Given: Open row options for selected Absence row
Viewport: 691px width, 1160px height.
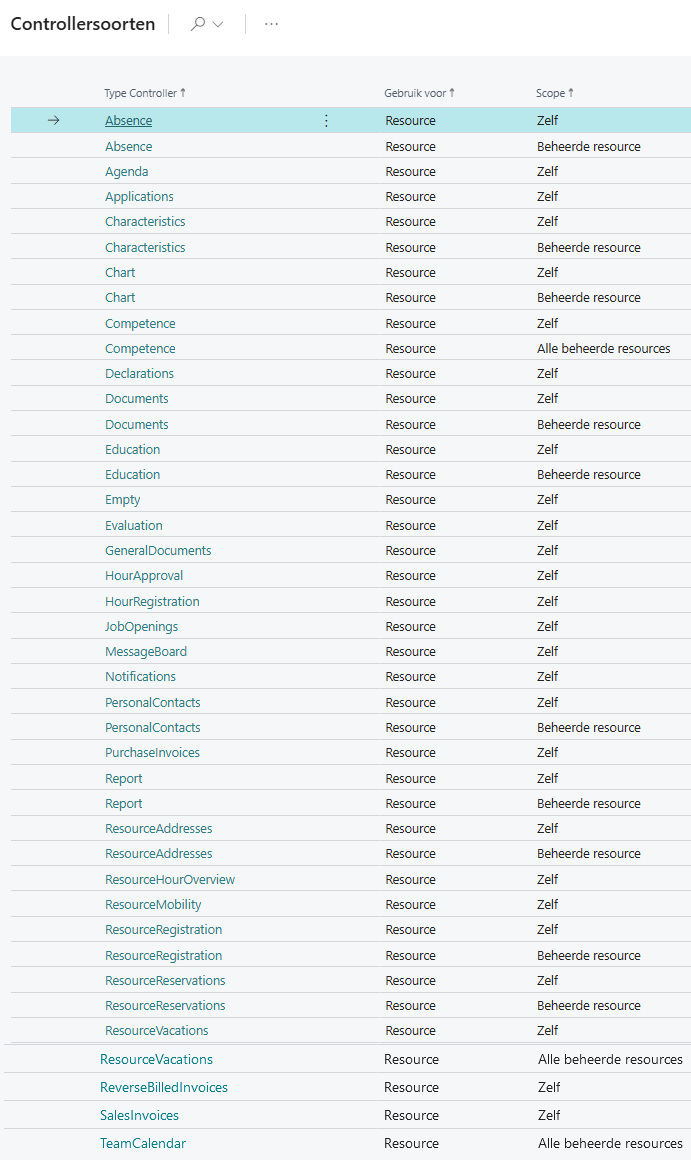Looking at the screenshot, I should [x=326, y=121].
